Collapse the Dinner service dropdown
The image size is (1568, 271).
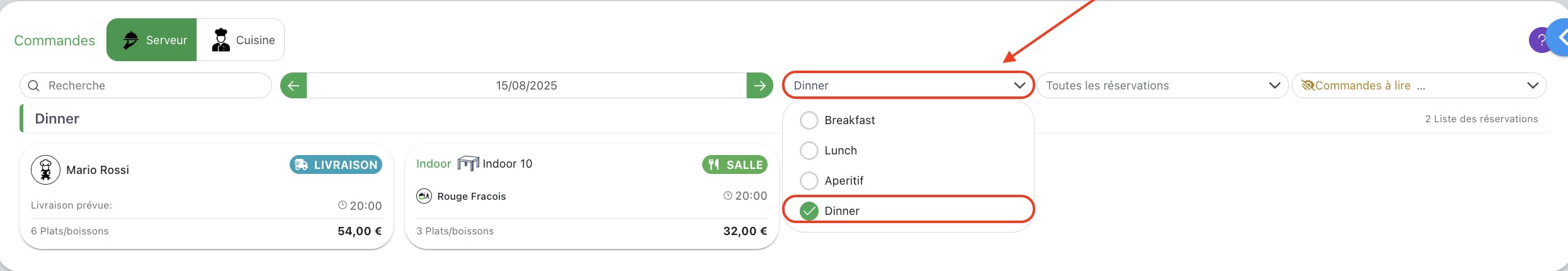point(908,85)
